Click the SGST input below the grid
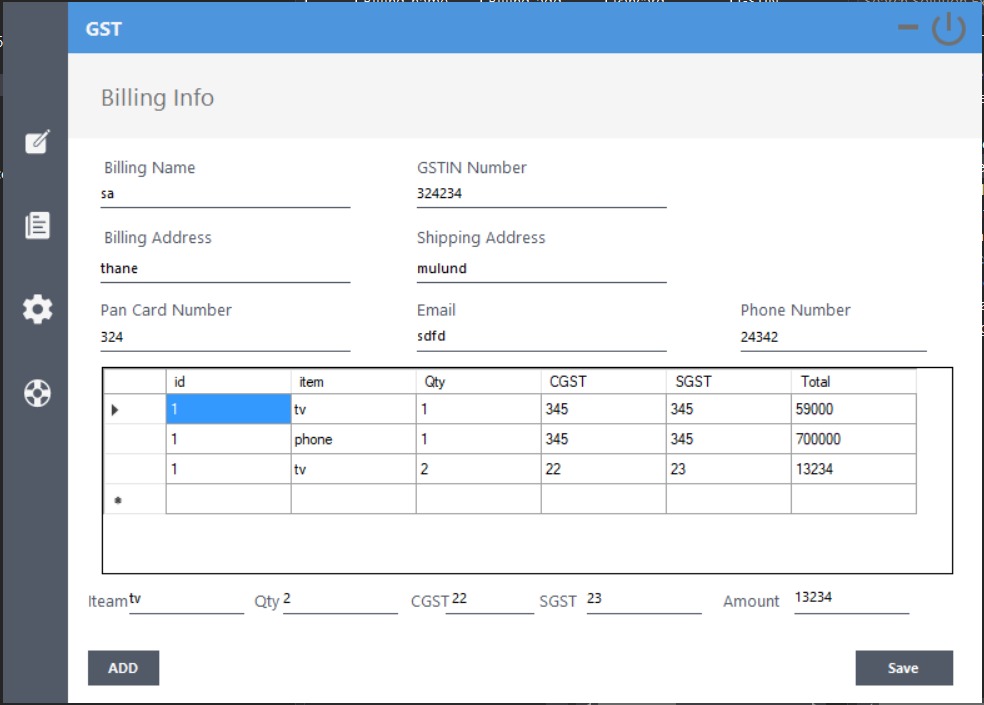 [x=644, y=600]
